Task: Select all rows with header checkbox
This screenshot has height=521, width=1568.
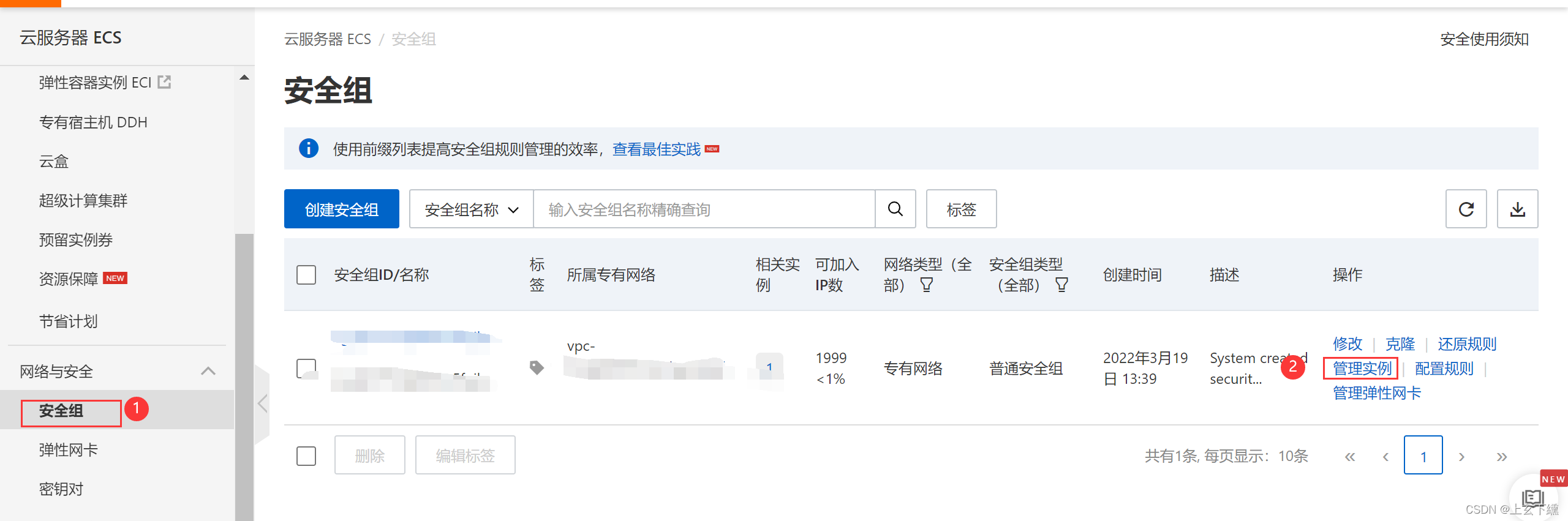Action: pos(306,275)
